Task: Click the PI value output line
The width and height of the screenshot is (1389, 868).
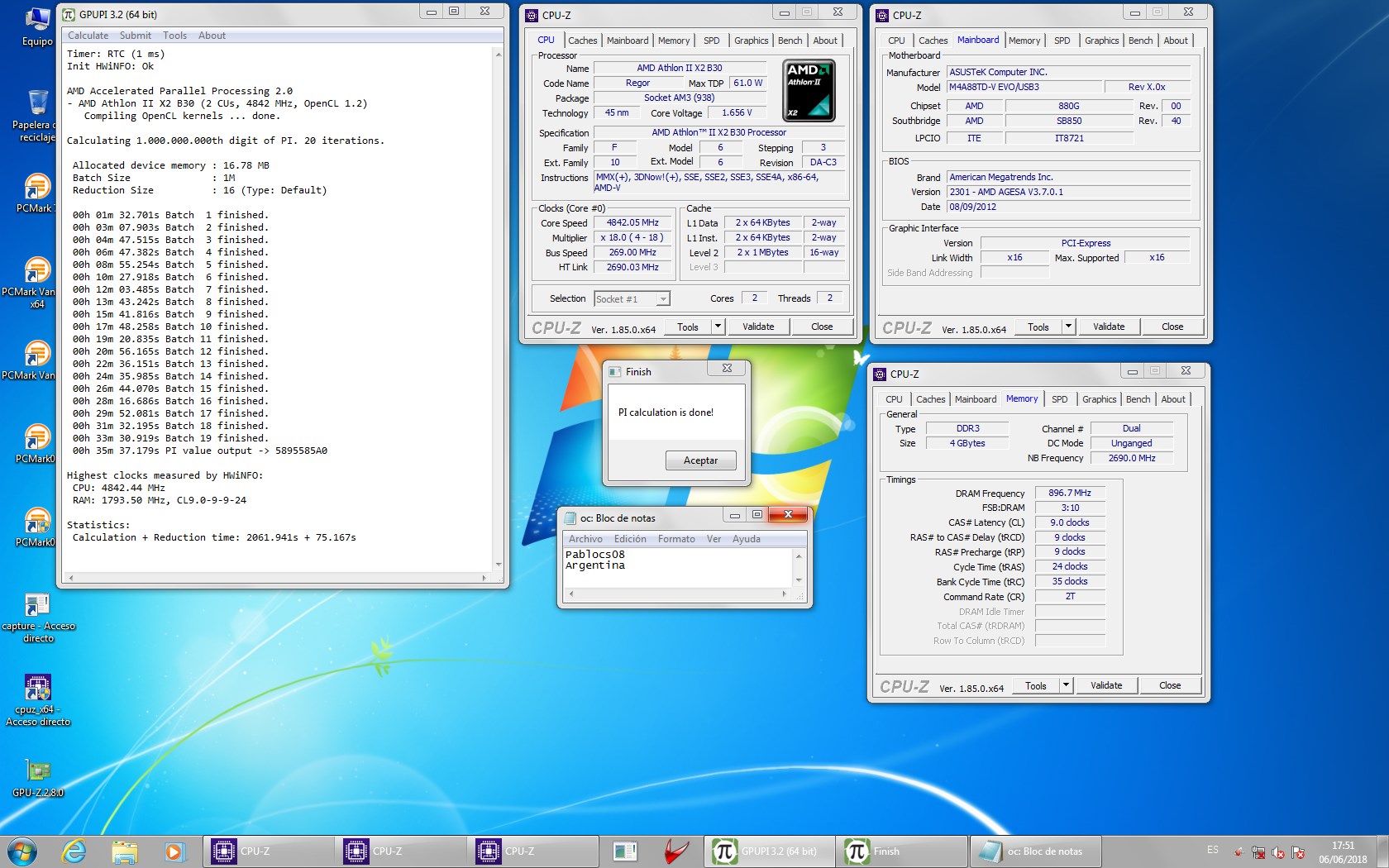Action: tap(200, 451)
